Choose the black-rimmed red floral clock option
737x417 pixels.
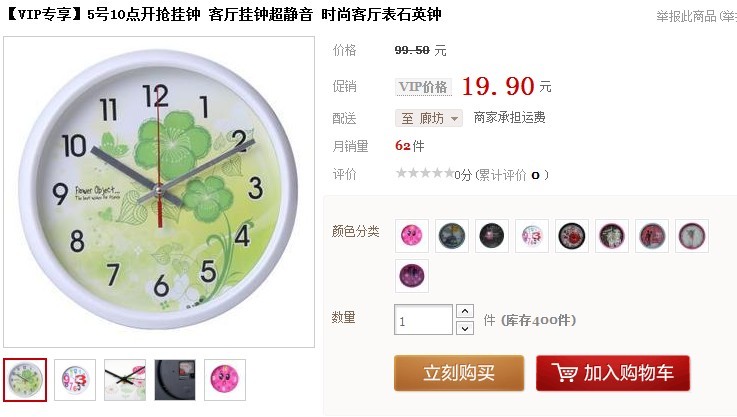pos(572,236)
